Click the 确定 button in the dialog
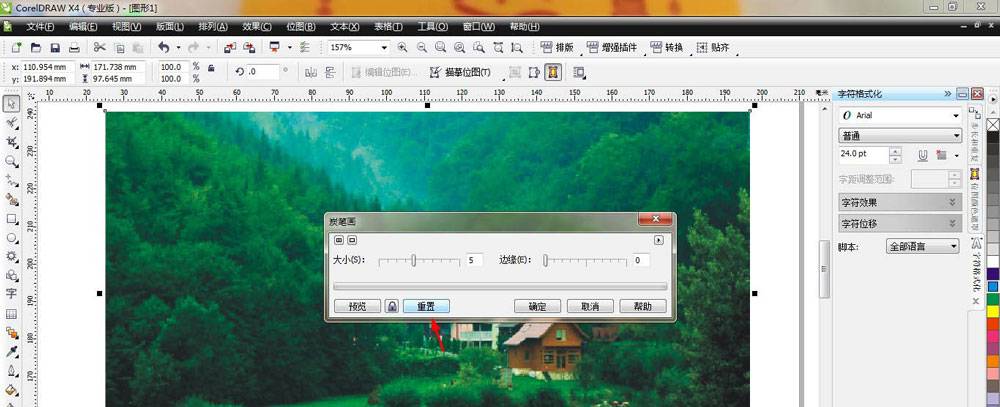The image size is (1000, 407). (537, 306)
